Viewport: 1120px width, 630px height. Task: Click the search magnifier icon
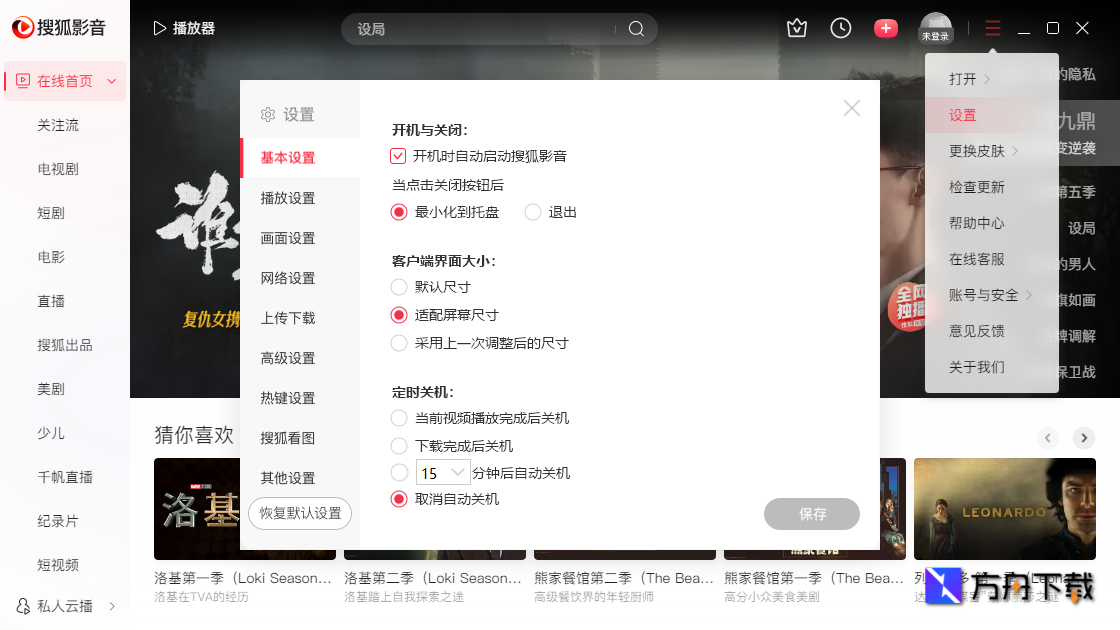pyautogui.click(x=636, y=29)
